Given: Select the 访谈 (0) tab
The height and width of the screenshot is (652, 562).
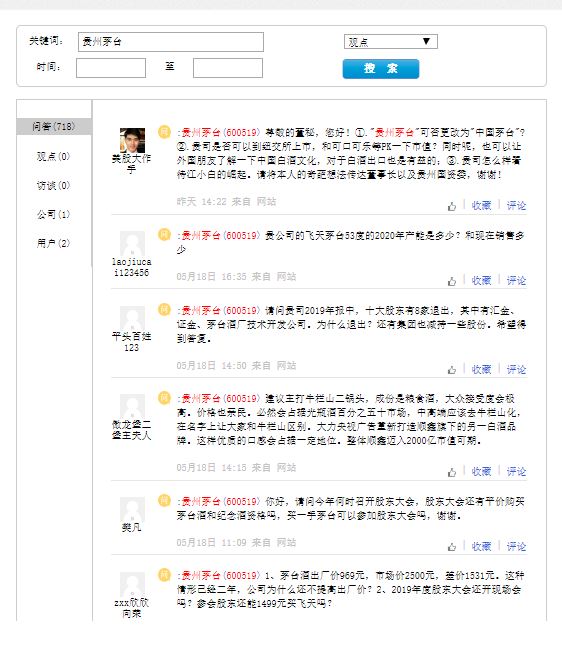Looking at the screenshot, I should point(54,185).
